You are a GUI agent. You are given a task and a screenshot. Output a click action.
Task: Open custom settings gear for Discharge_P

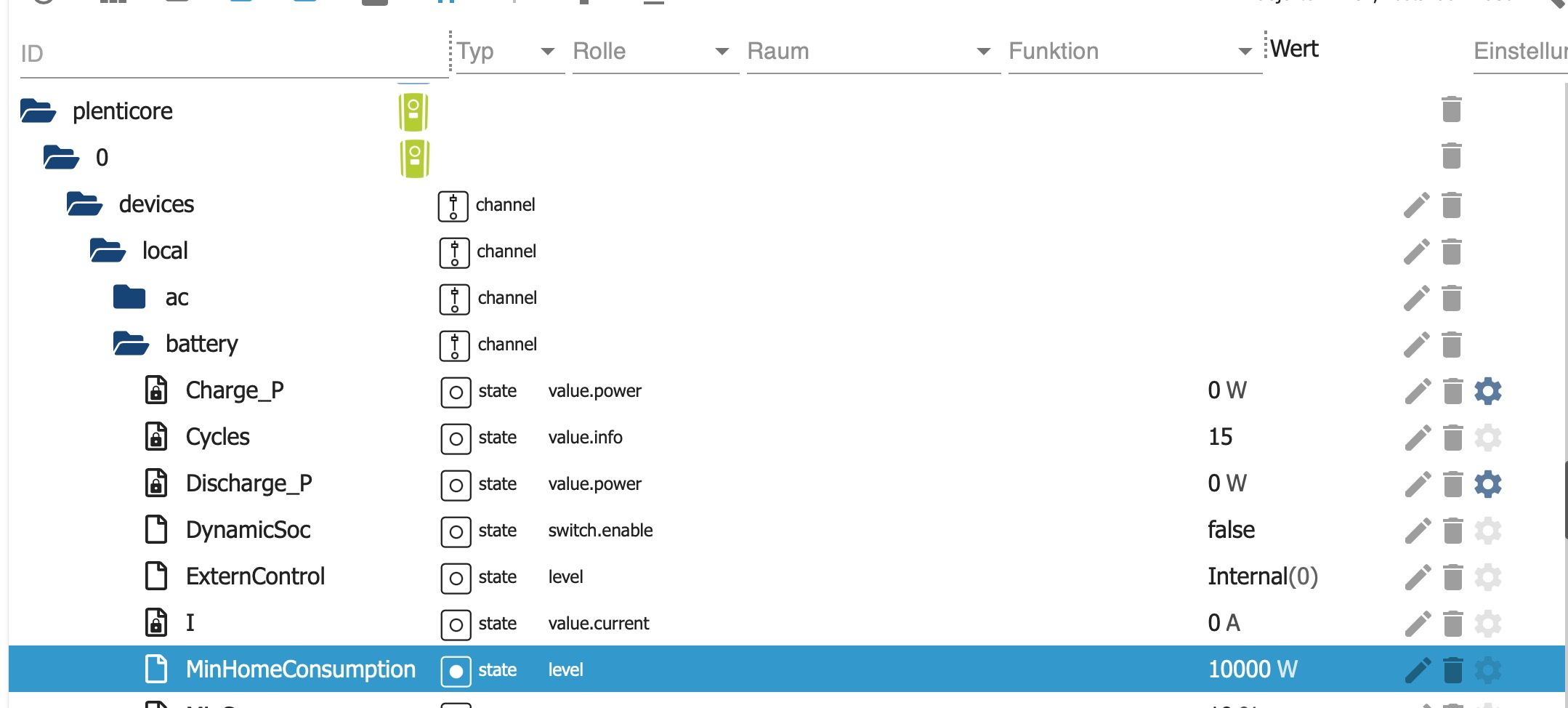[x=1487, y=484]
